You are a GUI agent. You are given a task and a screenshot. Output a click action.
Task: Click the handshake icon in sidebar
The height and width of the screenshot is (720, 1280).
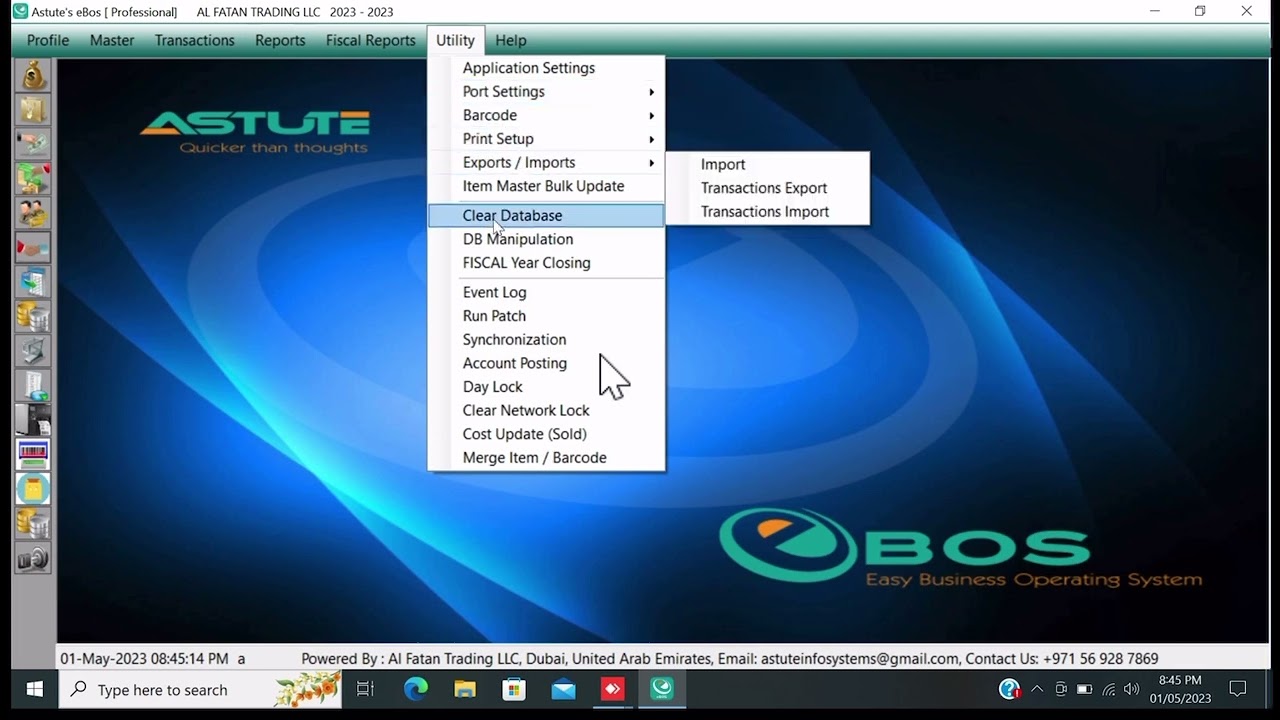33,247
